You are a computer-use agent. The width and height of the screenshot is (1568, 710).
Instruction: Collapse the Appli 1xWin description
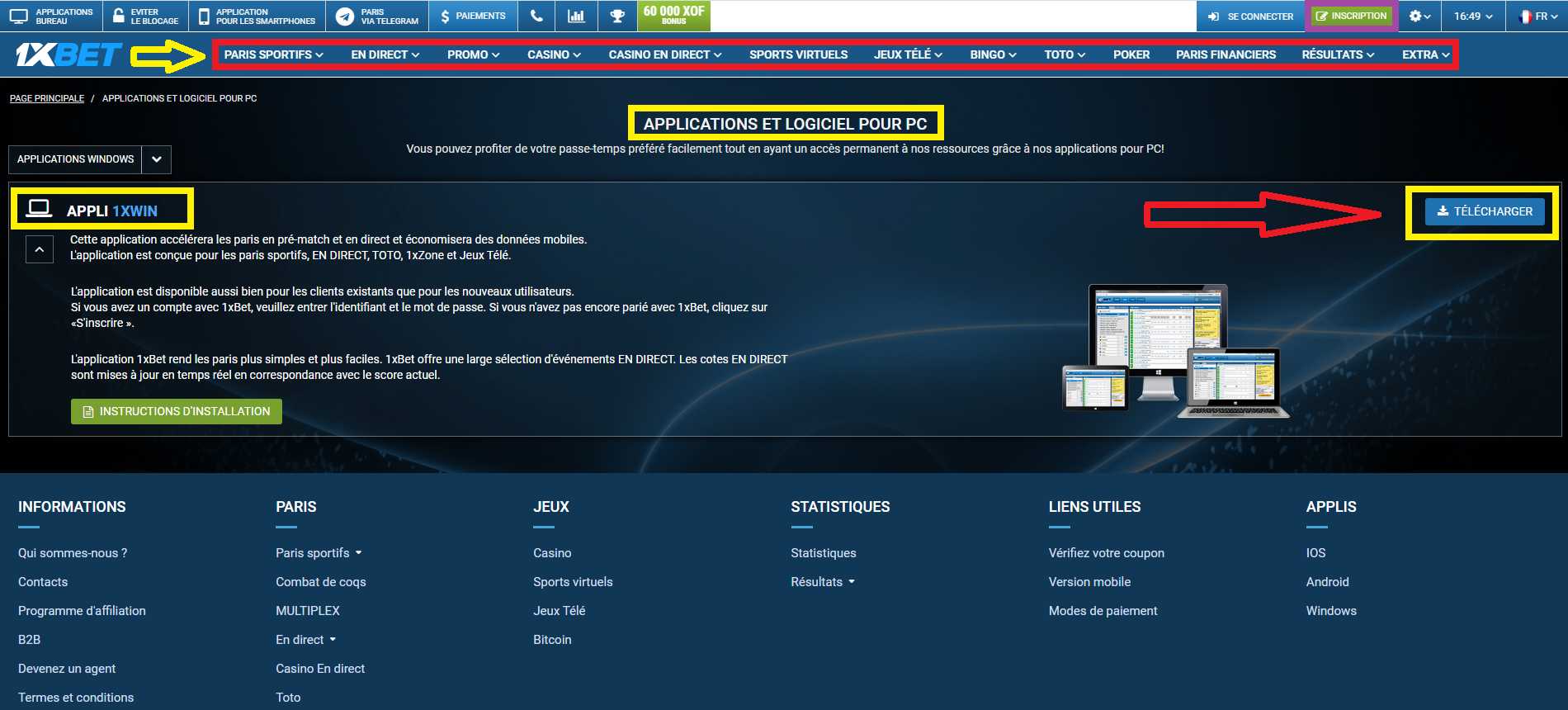(40, 248)
